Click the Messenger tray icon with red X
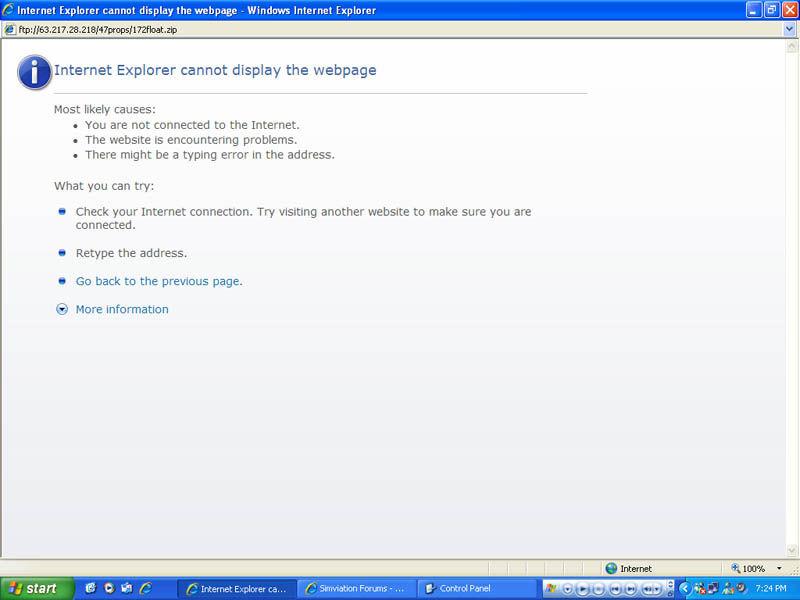Screen dimensions: 800x600 pyautogui.click(x=700, y=589)
